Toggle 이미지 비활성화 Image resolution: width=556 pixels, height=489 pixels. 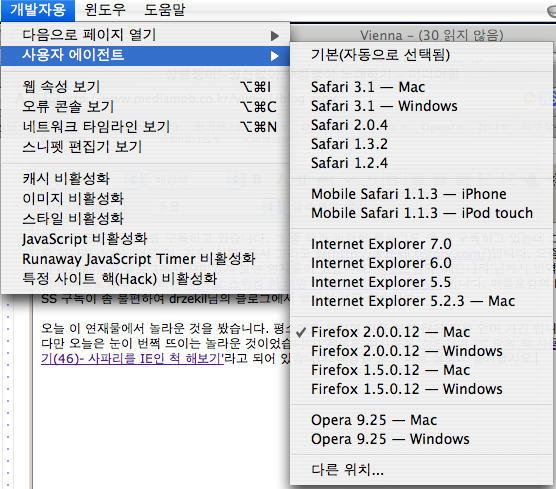click(x=145, y=198)
